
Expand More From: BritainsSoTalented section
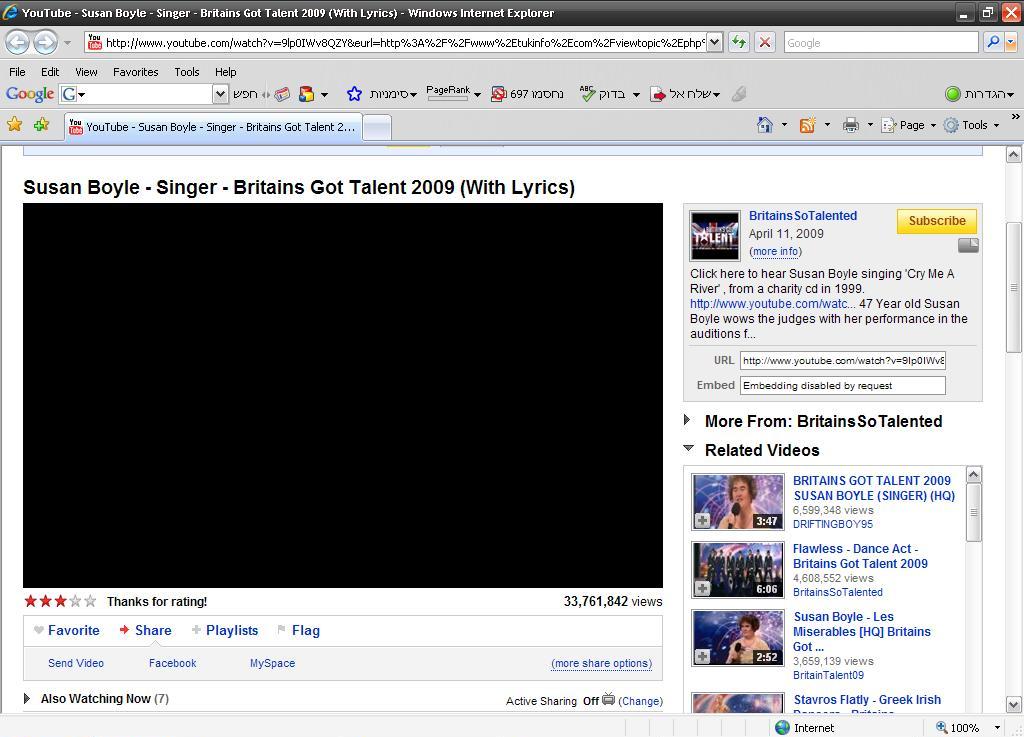[687, 420]
